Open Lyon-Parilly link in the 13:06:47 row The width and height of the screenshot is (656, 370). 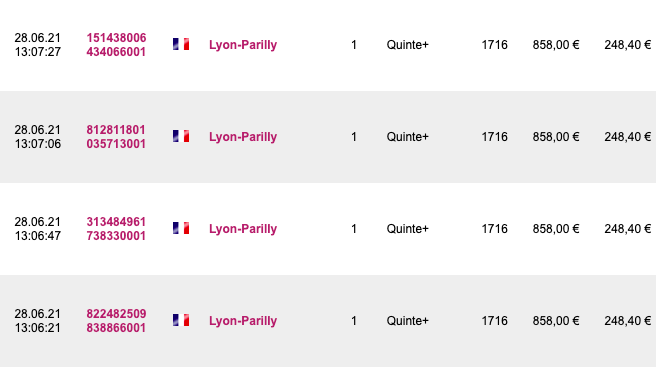(x=243, y=229)
